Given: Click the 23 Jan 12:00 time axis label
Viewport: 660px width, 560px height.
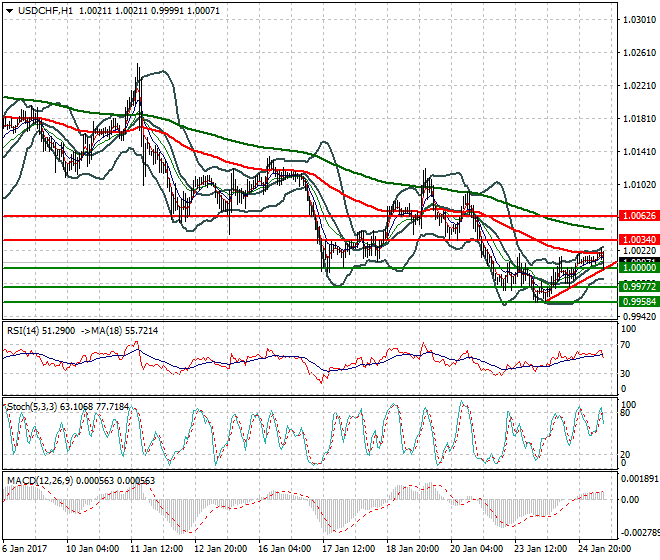Looking at the screenshot, I should (x=540, y=549).
